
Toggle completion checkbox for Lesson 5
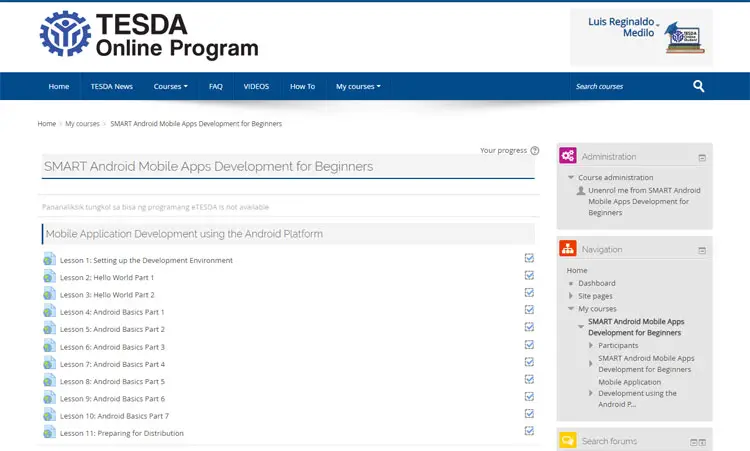pyautogui.click(x=529, y=327)
